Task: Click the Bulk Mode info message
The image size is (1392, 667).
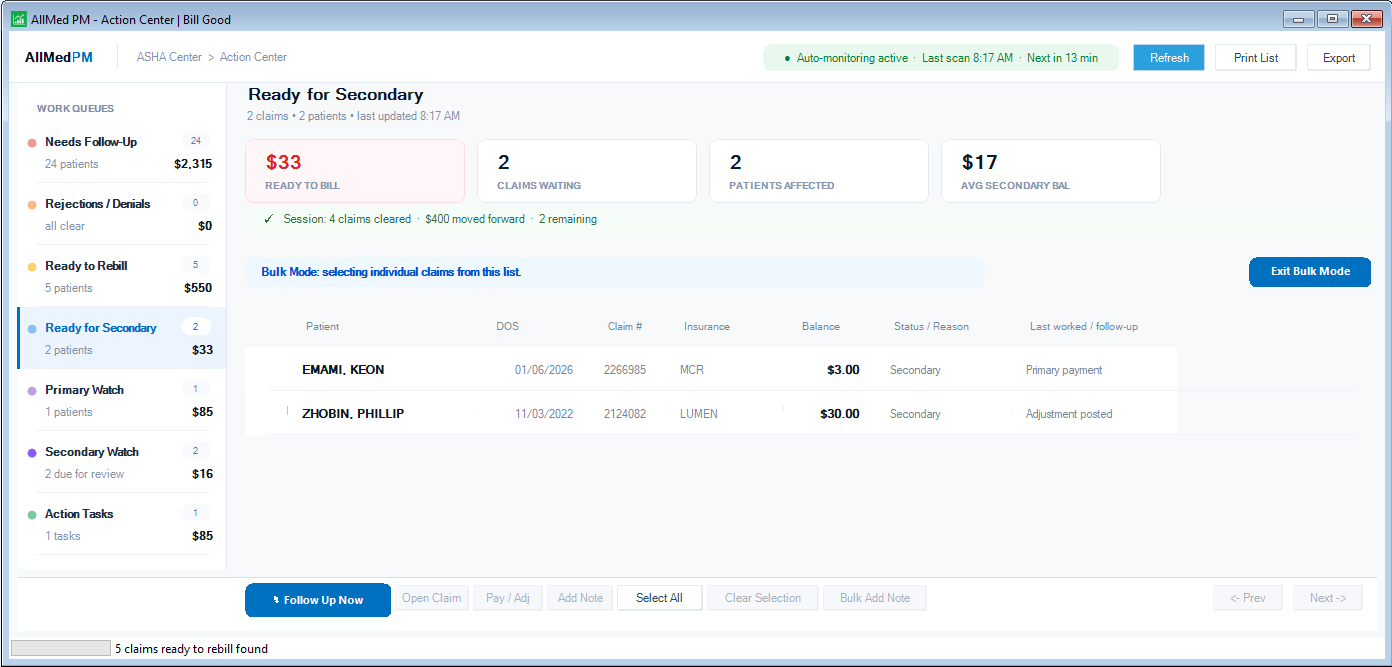Action: [x=615, y=272]
